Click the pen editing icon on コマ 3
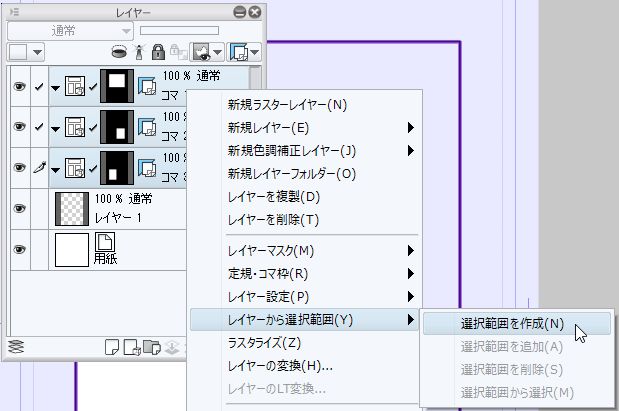Viewport: 619px width, 411px height. 39,167
